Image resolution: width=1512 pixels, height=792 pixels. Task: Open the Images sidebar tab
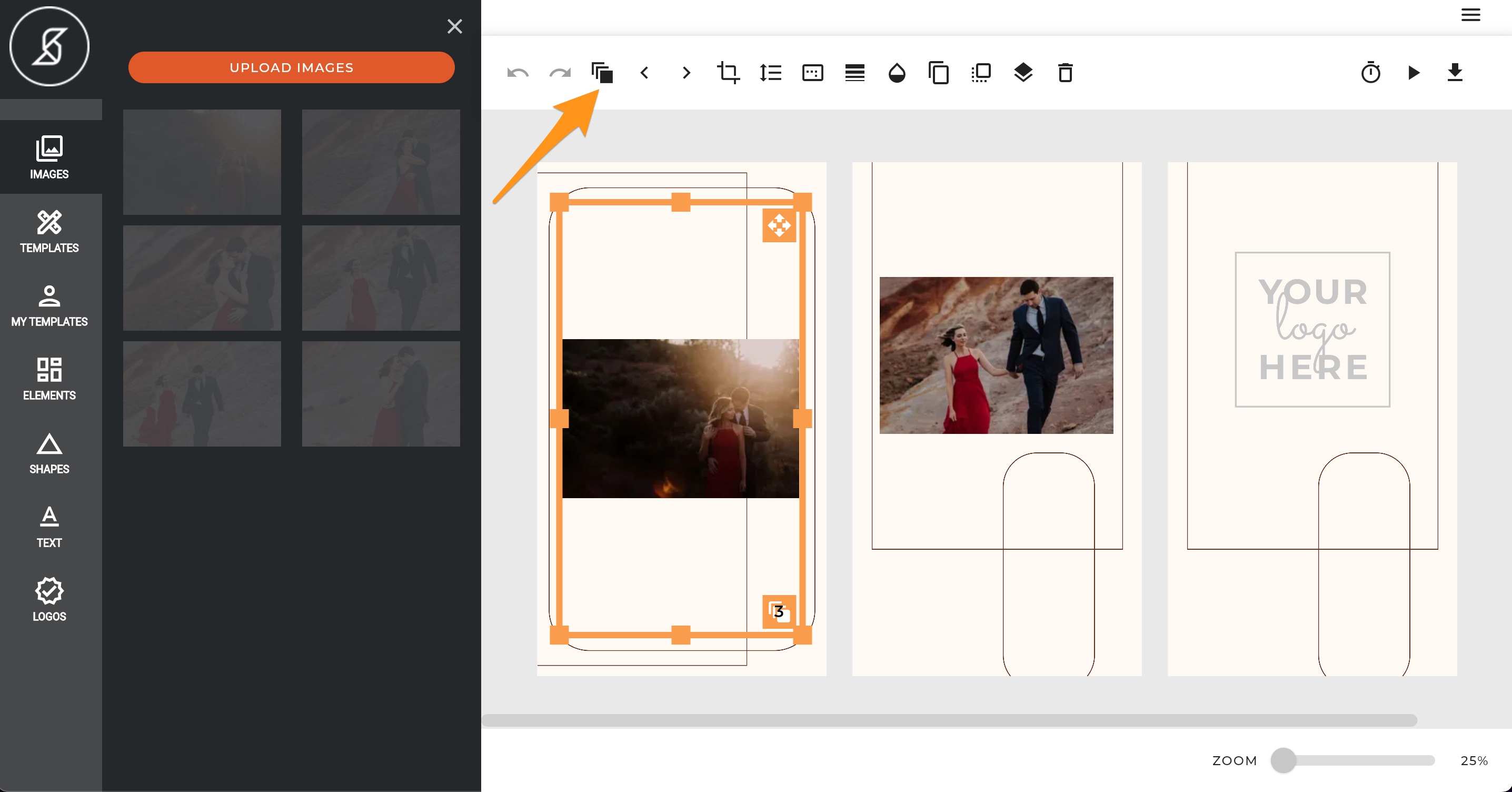coord(49,157)
